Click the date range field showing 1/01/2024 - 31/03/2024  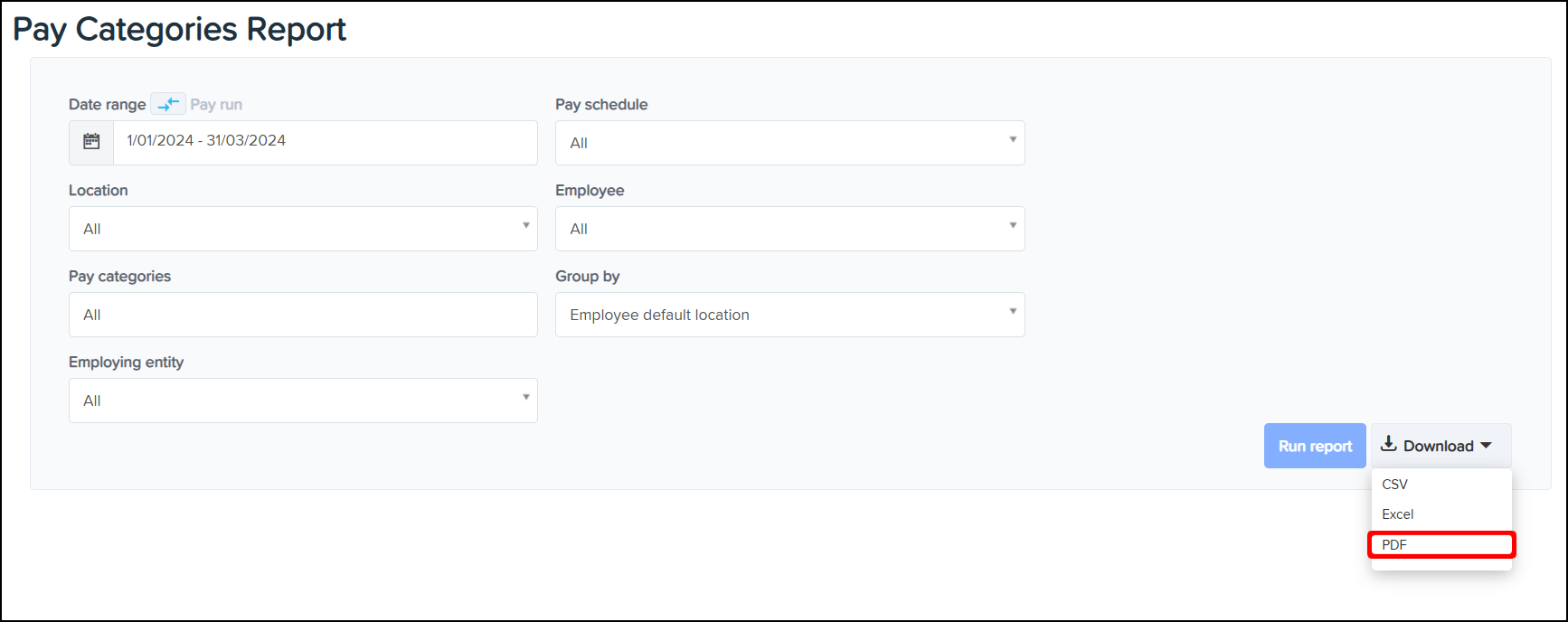pos(326,142)
